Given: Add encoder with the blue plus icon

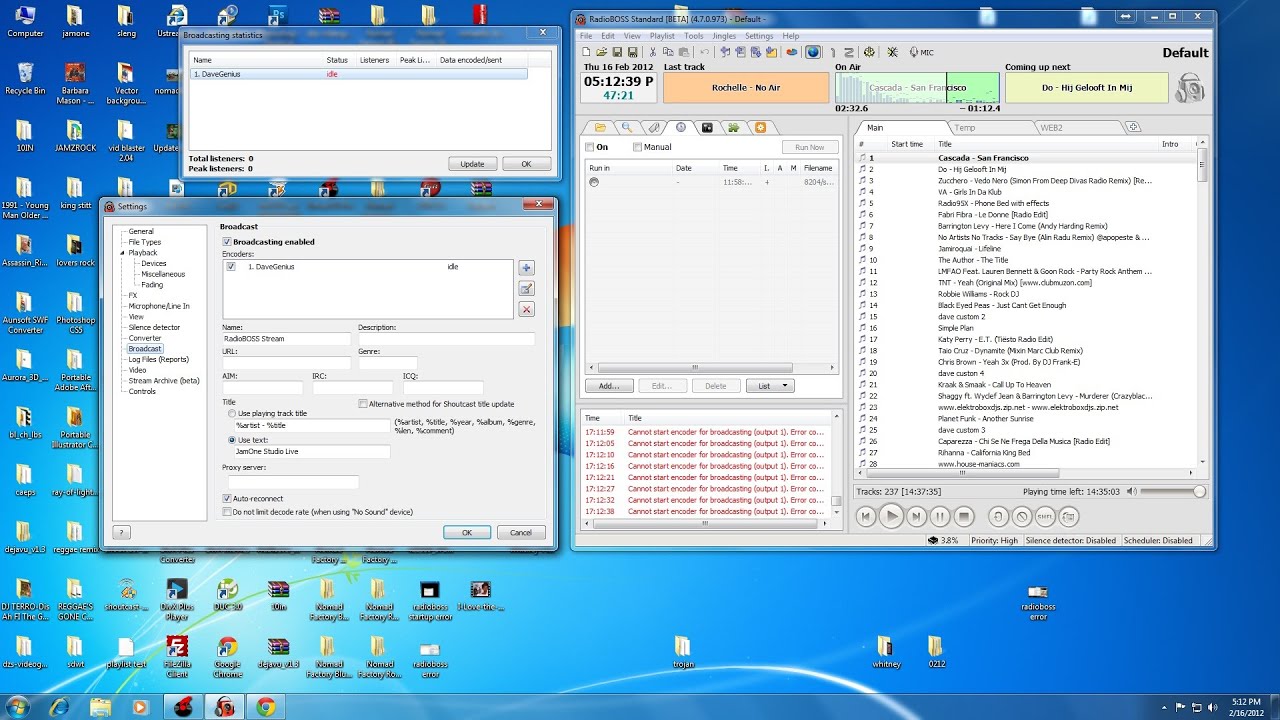Looking at the screenshot, I should 526,267.
